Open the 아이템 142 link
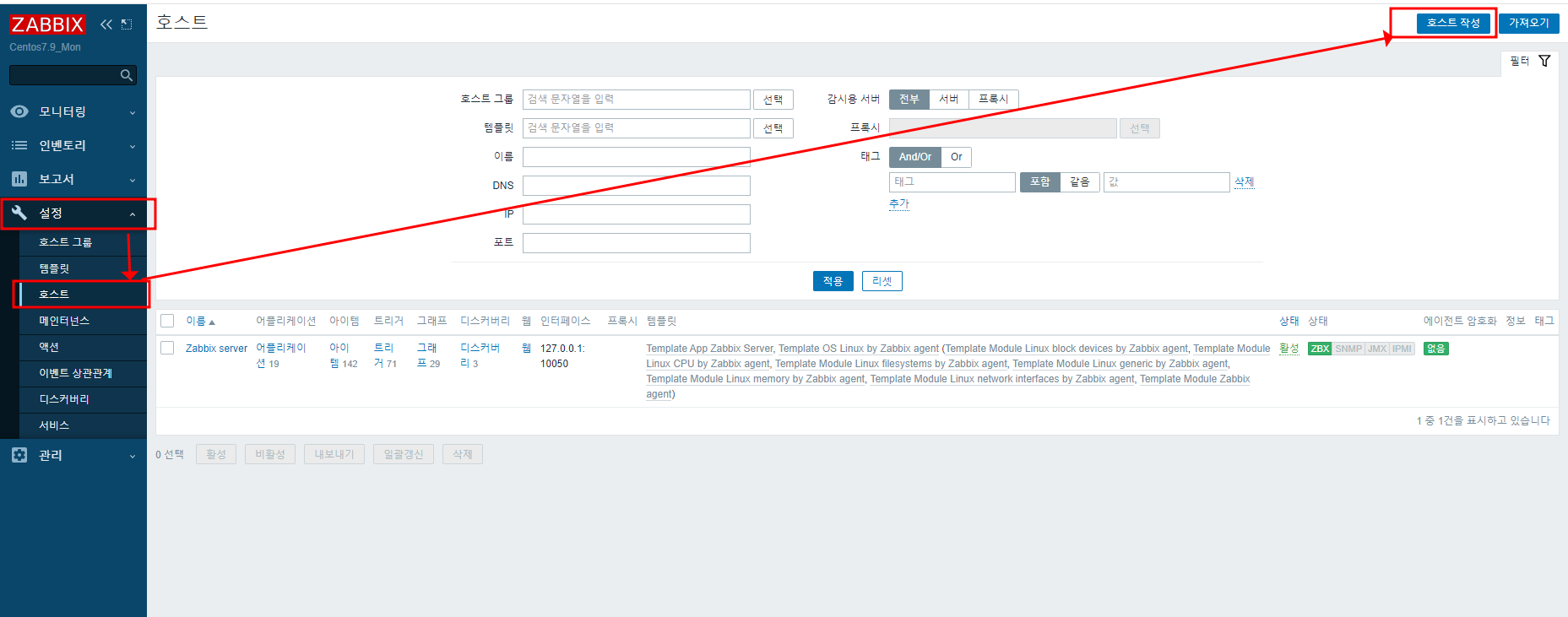Screen dimensions: 1568x617 (344, 355)
